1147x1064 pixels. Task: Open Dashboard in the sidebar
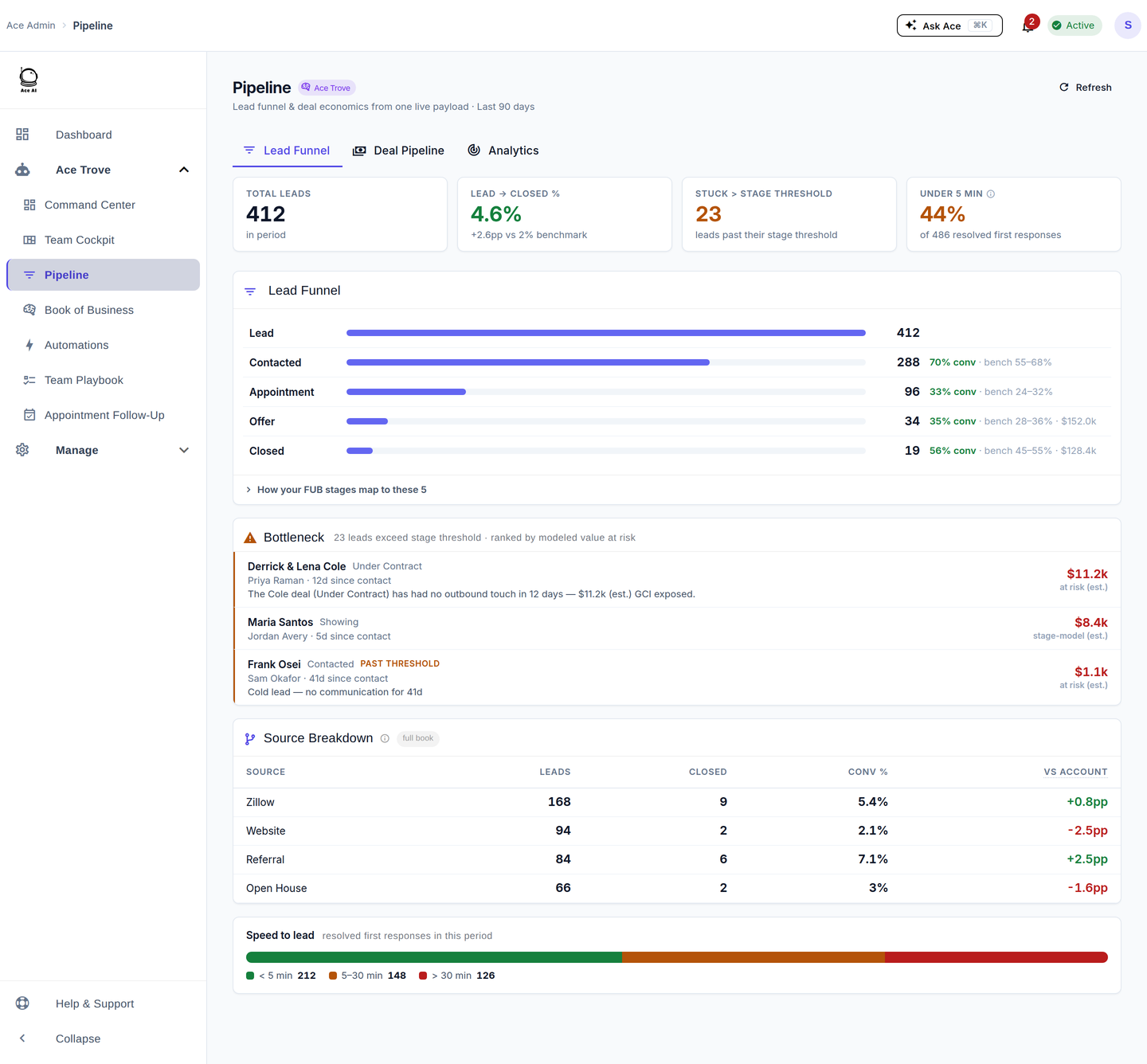click(104, 135)
